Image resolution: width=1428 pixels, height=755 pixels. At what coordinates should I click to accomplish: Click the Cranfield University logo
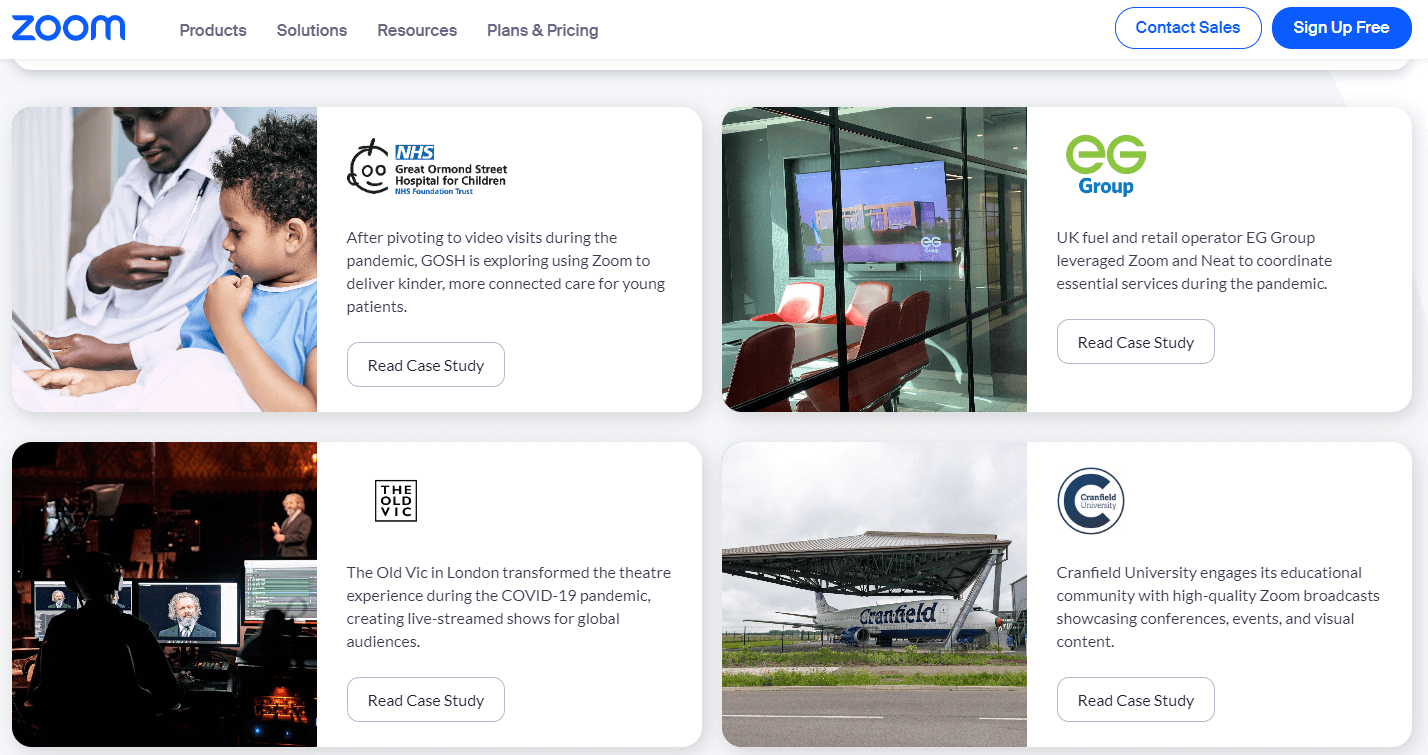tap(1091, 501)
